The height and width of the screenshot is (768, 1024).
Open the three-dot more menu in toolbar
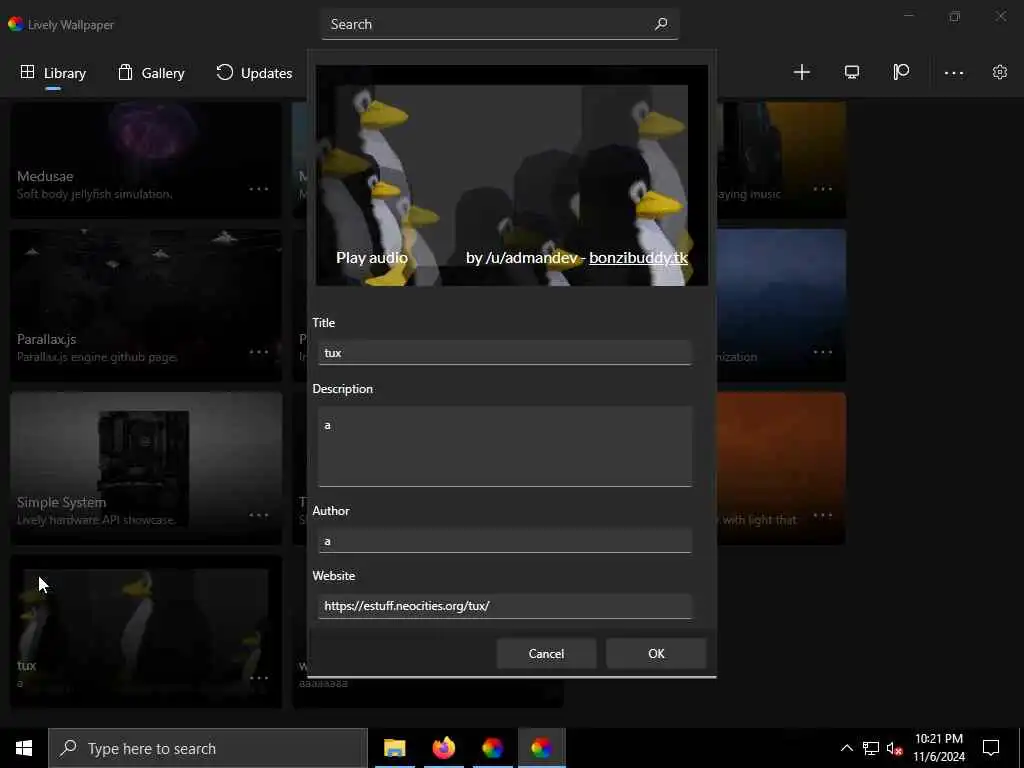coord(954,73)
